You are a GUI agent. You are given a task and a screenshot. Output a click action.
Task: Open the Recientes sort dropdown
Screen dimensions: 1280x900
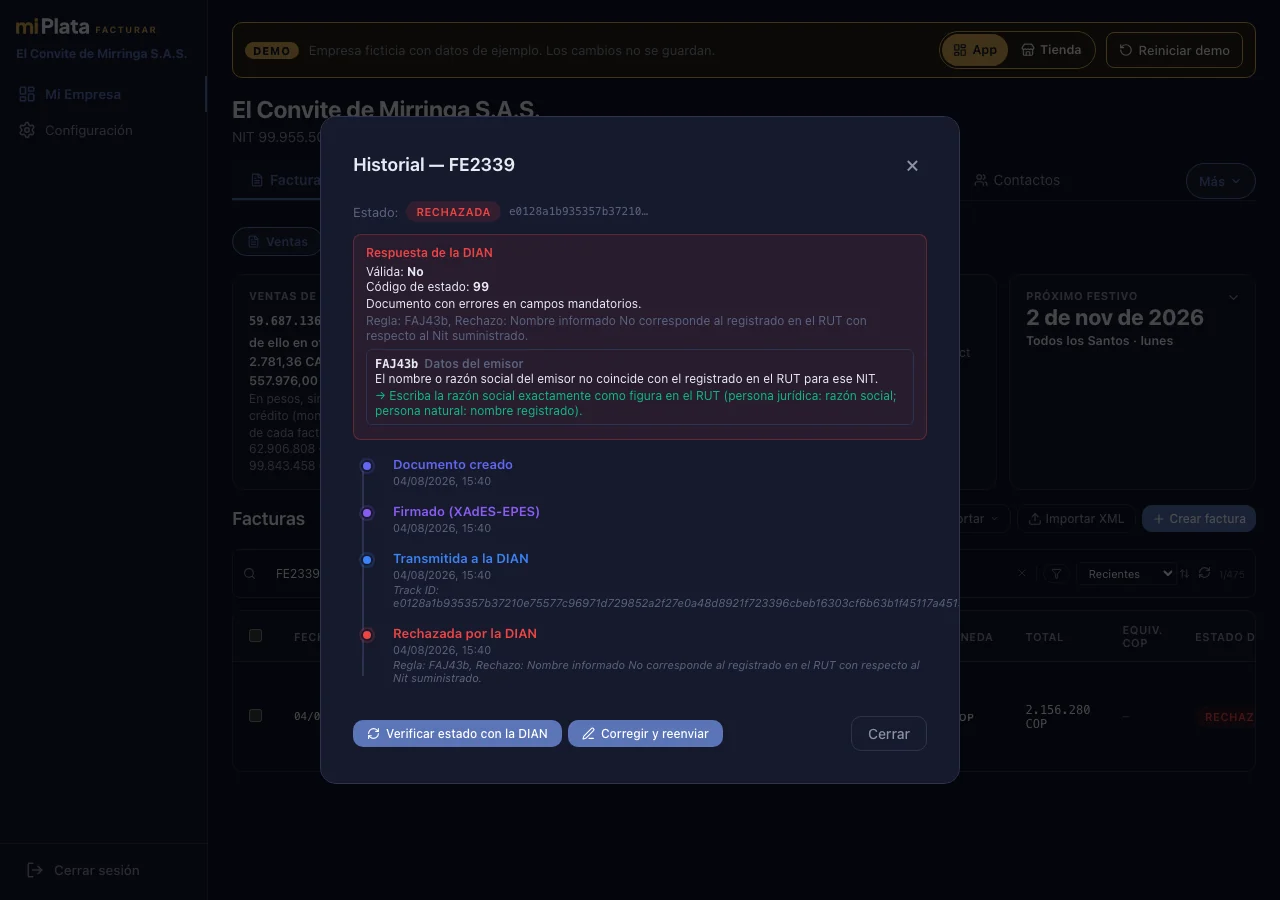pos(1125,573)
